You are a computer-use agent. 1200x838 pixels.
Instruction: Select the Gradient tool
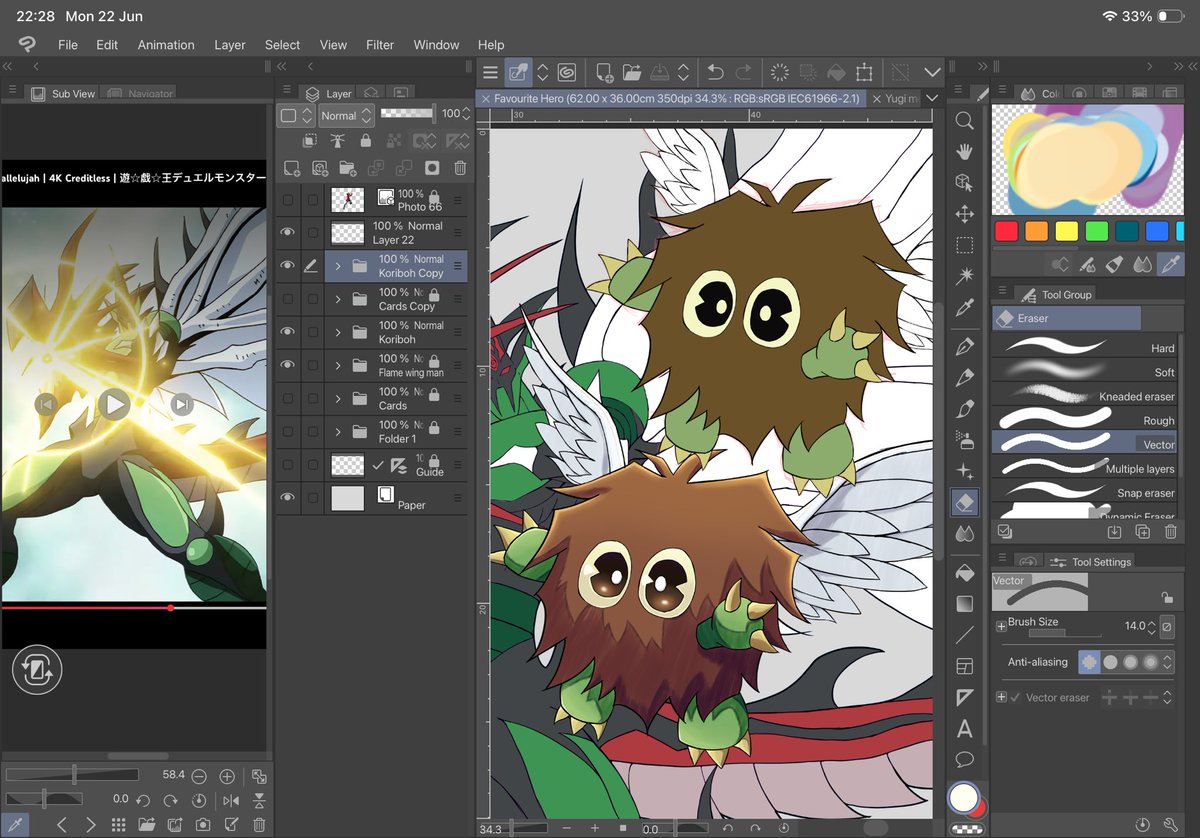(x=964, y=604)
